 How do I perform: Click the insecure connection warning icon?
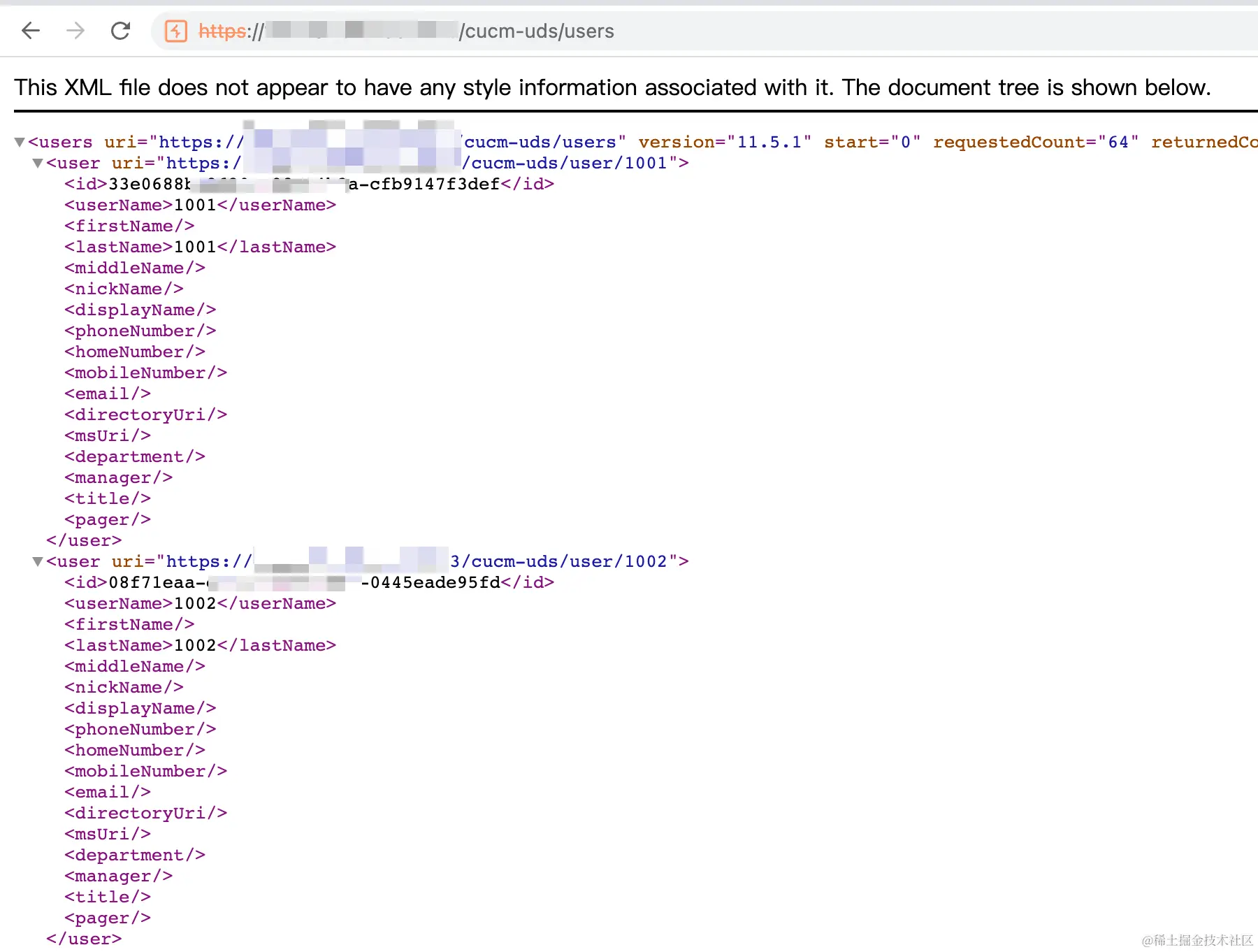click(175, 31)
